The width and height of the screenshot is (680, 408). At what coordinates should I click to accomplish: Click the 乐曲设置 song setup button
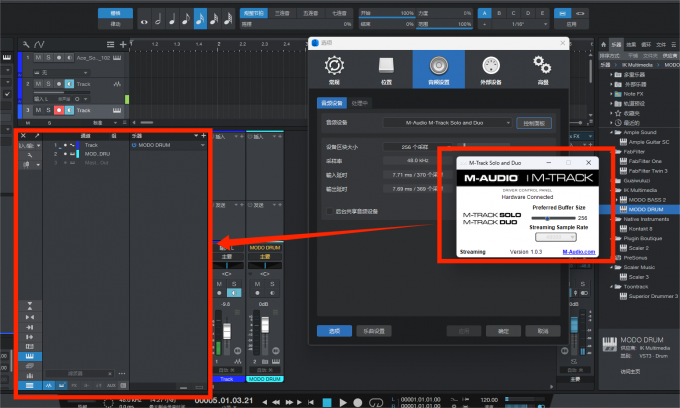pyautogui.click(x=374, y=331)
